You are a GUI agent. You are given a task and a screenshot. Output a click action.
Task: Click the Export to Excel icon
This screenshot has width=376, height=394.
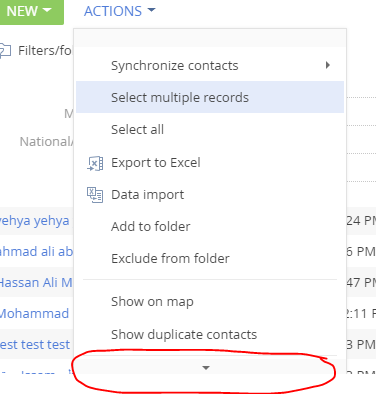[x=95, y=163]
